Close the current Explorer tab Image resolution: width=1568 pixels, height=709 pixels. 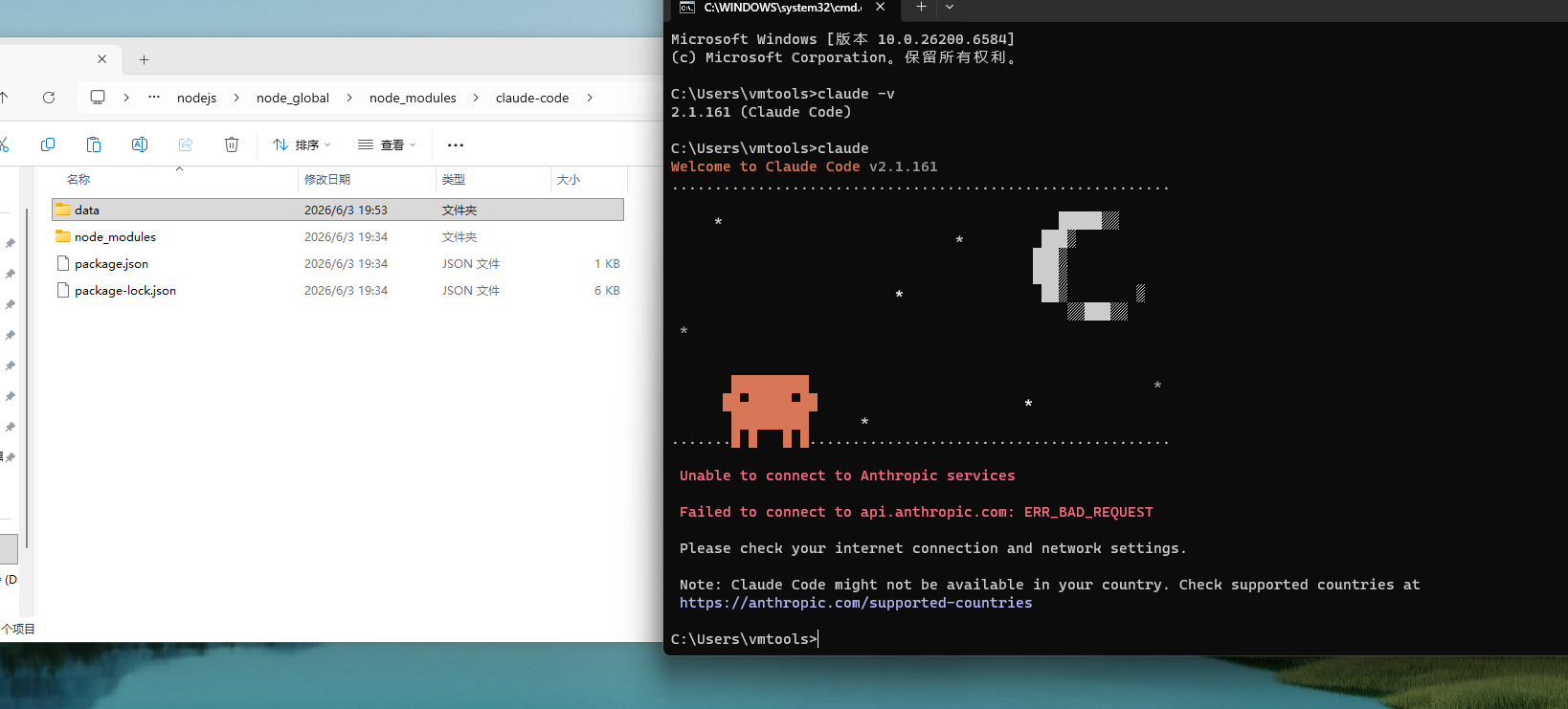(x=102, y=59)
